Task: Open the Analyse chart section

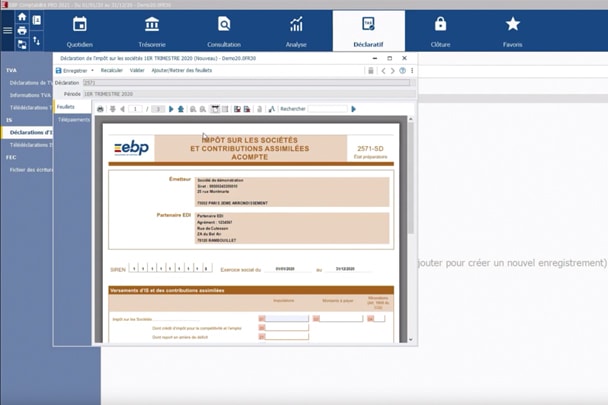Action: [296, 30]
